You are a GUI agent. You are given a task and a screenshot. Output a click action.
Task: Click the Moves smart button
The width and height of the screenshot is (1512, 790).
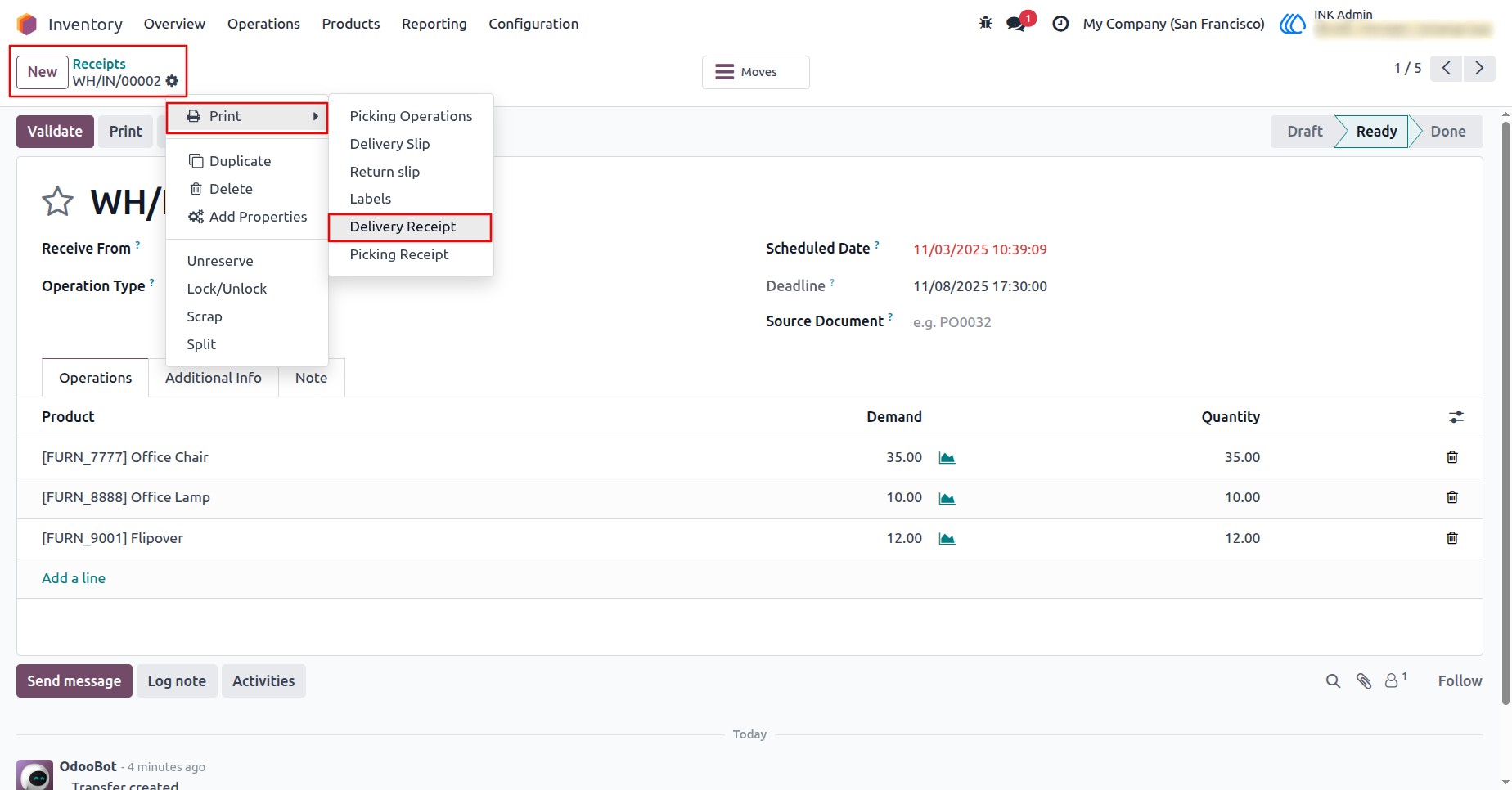pyautogui.click(x=755, y=72)
